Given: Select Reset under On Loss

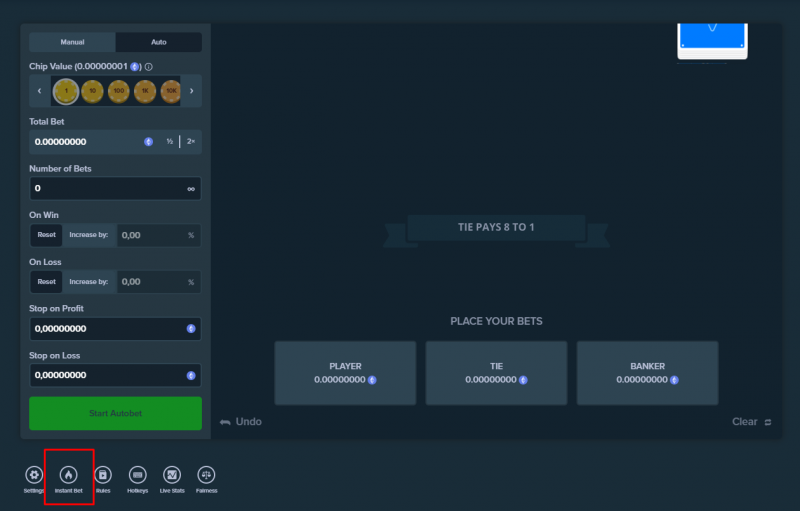Looking at the screenshot, I should [x=46, y=282].
